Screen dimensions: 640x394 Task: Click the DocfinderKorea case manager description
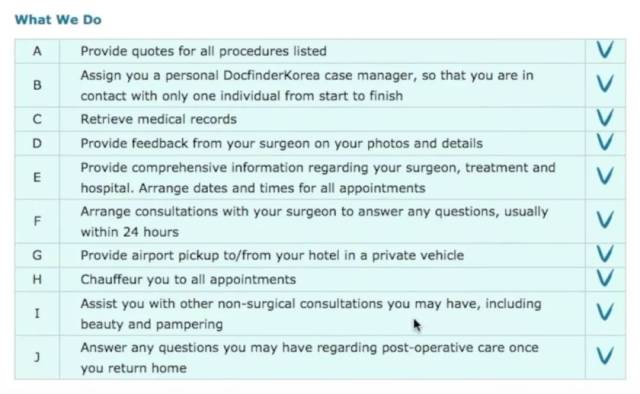pyautogui.click(x=307, y=85)
